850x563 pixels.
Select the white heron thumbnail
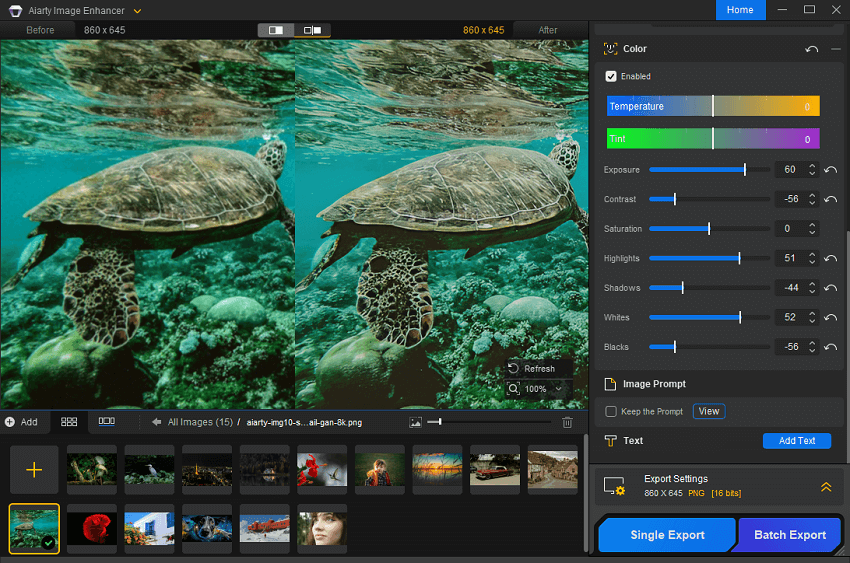coord(149,469)
